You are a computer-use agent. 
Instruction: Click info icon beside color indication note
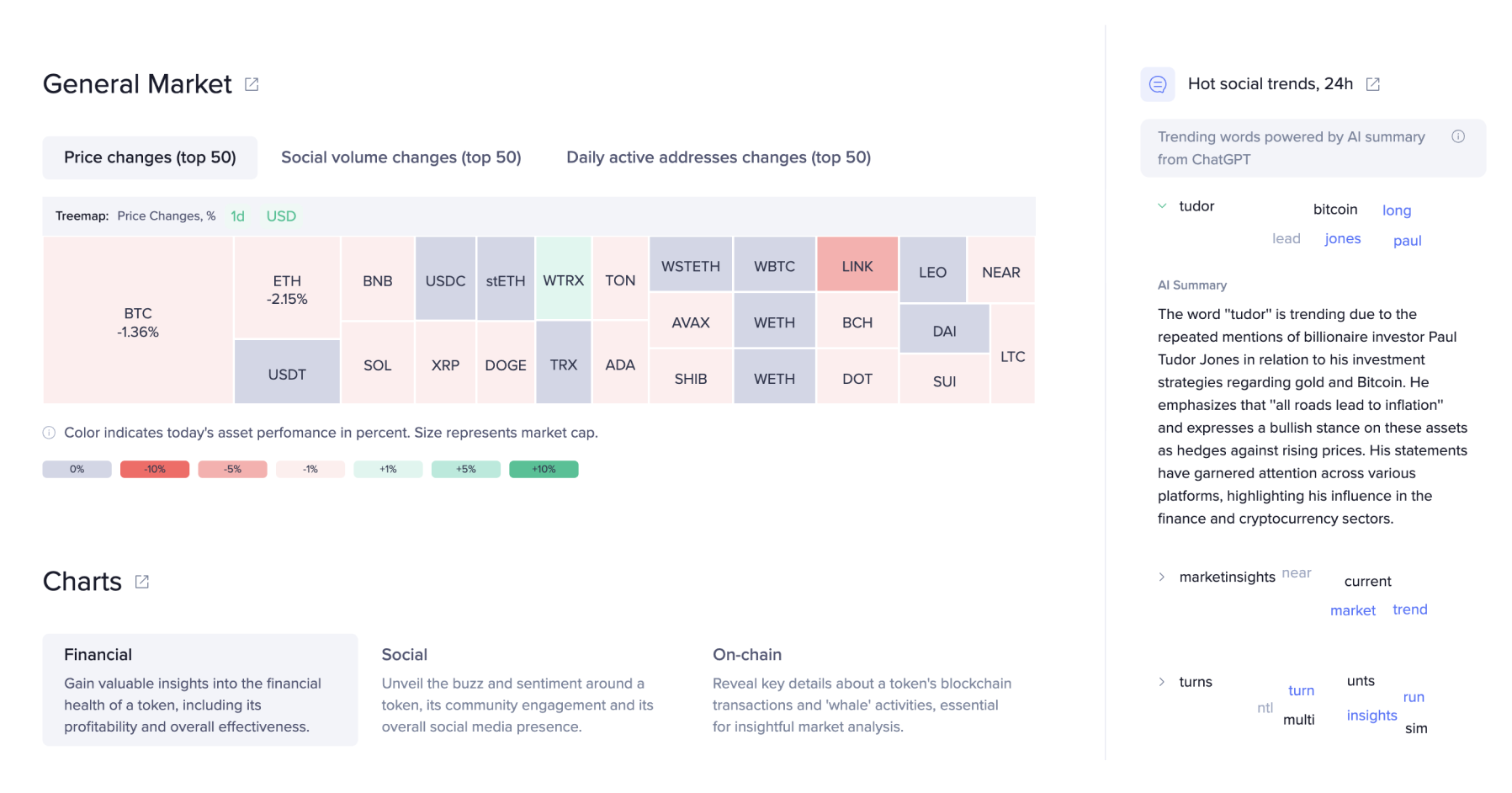pos(50,433)
